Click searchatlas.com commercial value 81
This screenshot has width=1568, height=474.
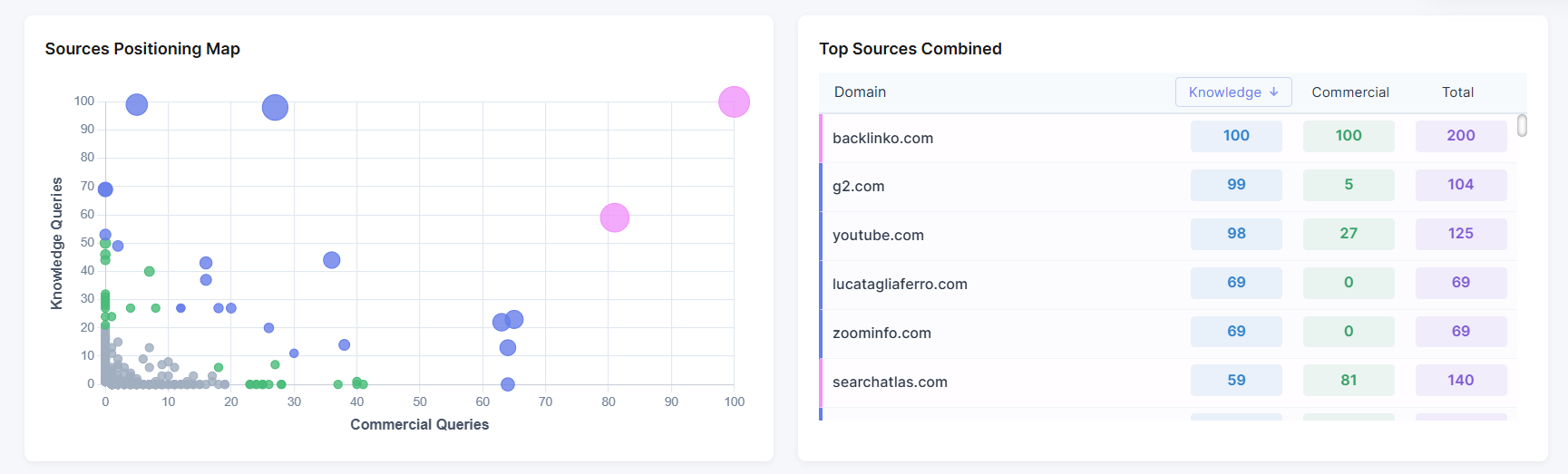[1349, 381]
